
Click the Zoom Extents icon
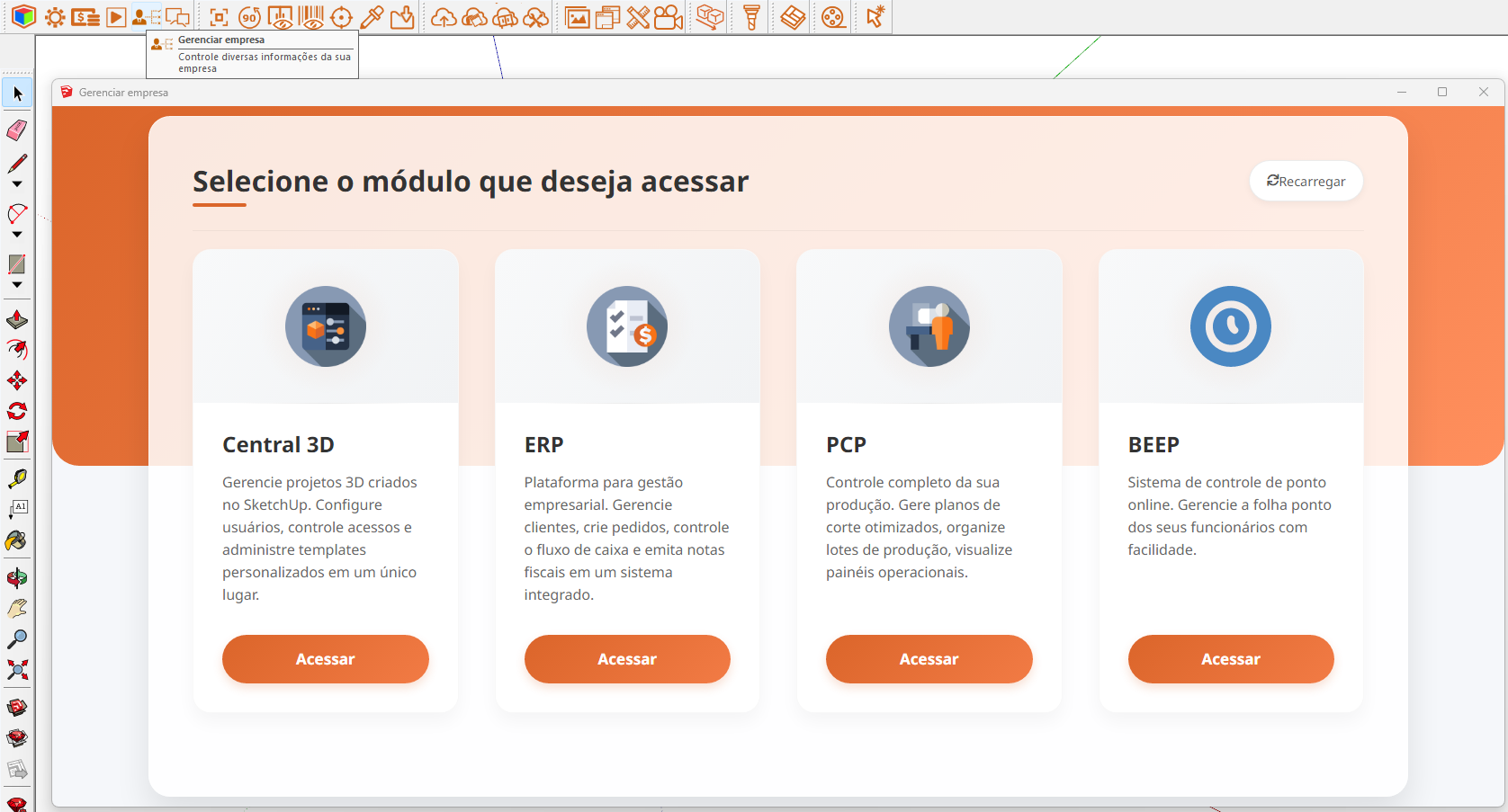coord(17,670)
